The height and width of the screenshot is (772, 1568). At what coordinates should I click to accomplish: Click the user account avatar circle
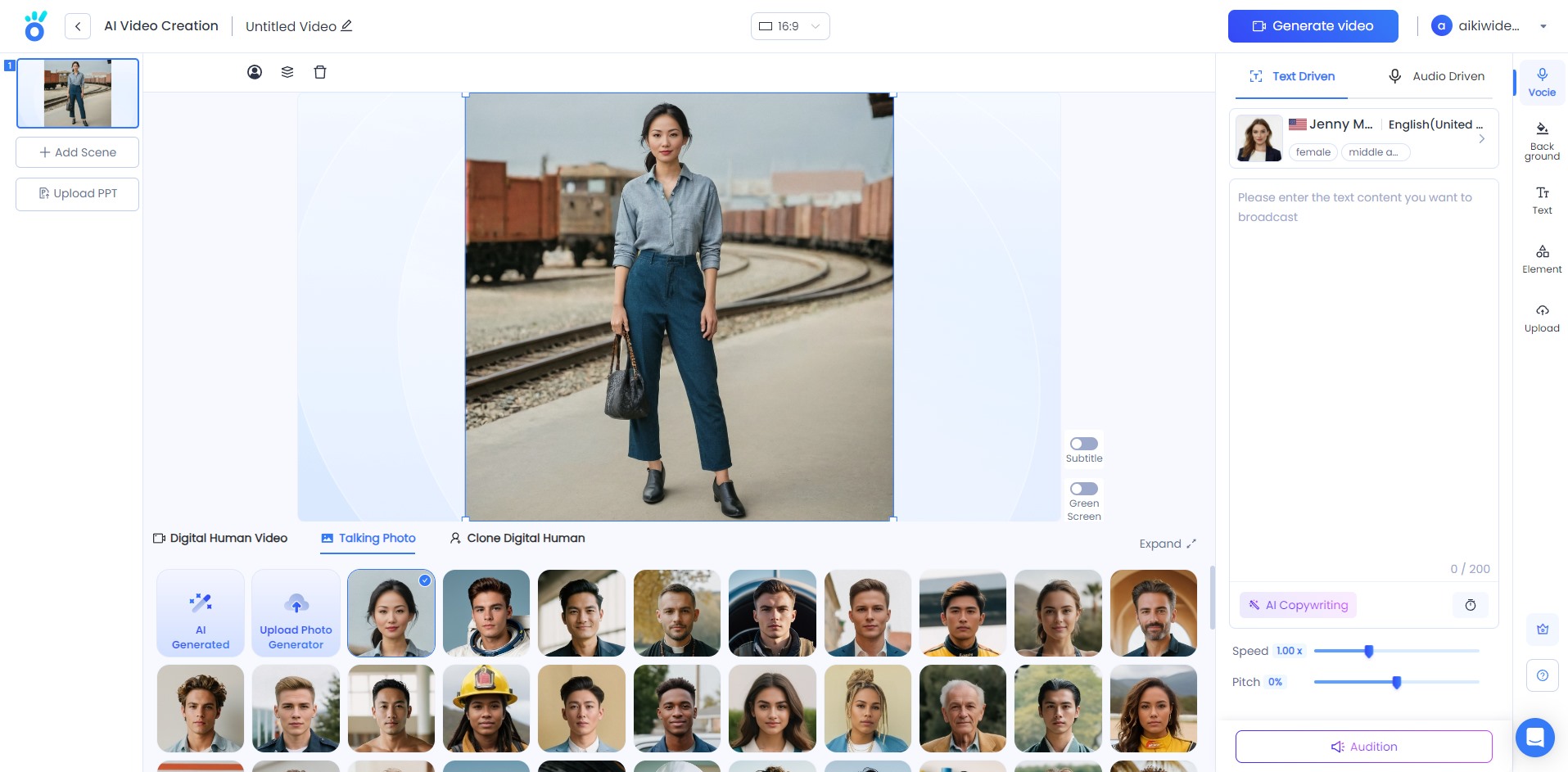click(x=1442, y=26)
